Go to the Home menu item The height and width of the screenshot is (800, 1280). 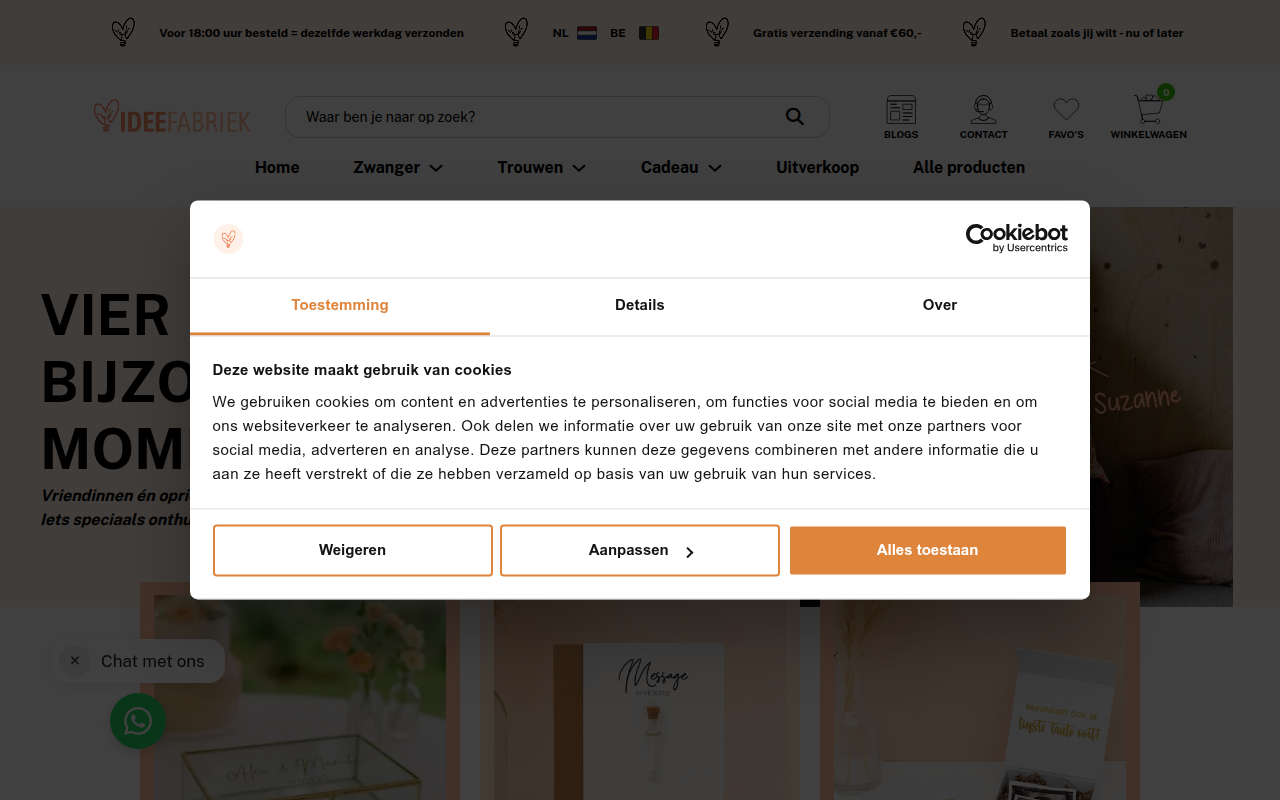(x=277, y=167)
